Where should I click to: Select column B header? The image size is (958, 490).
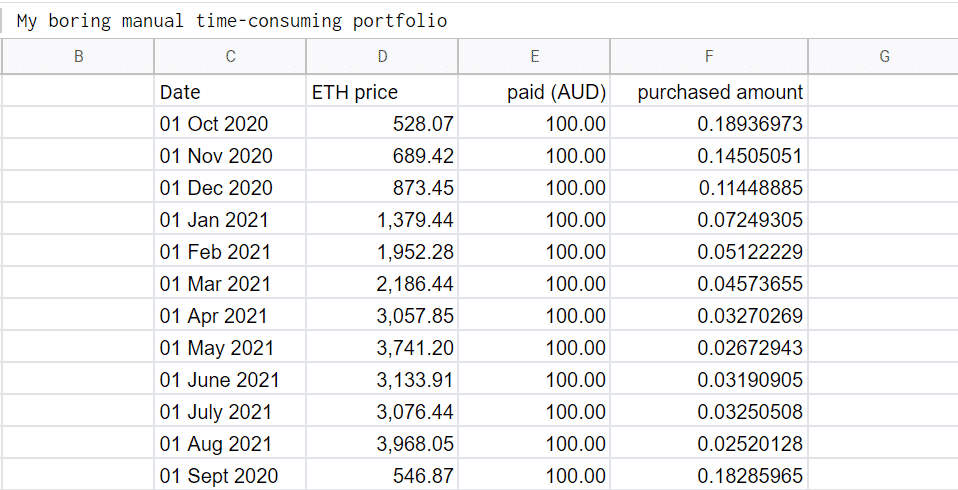coord(79,57)
